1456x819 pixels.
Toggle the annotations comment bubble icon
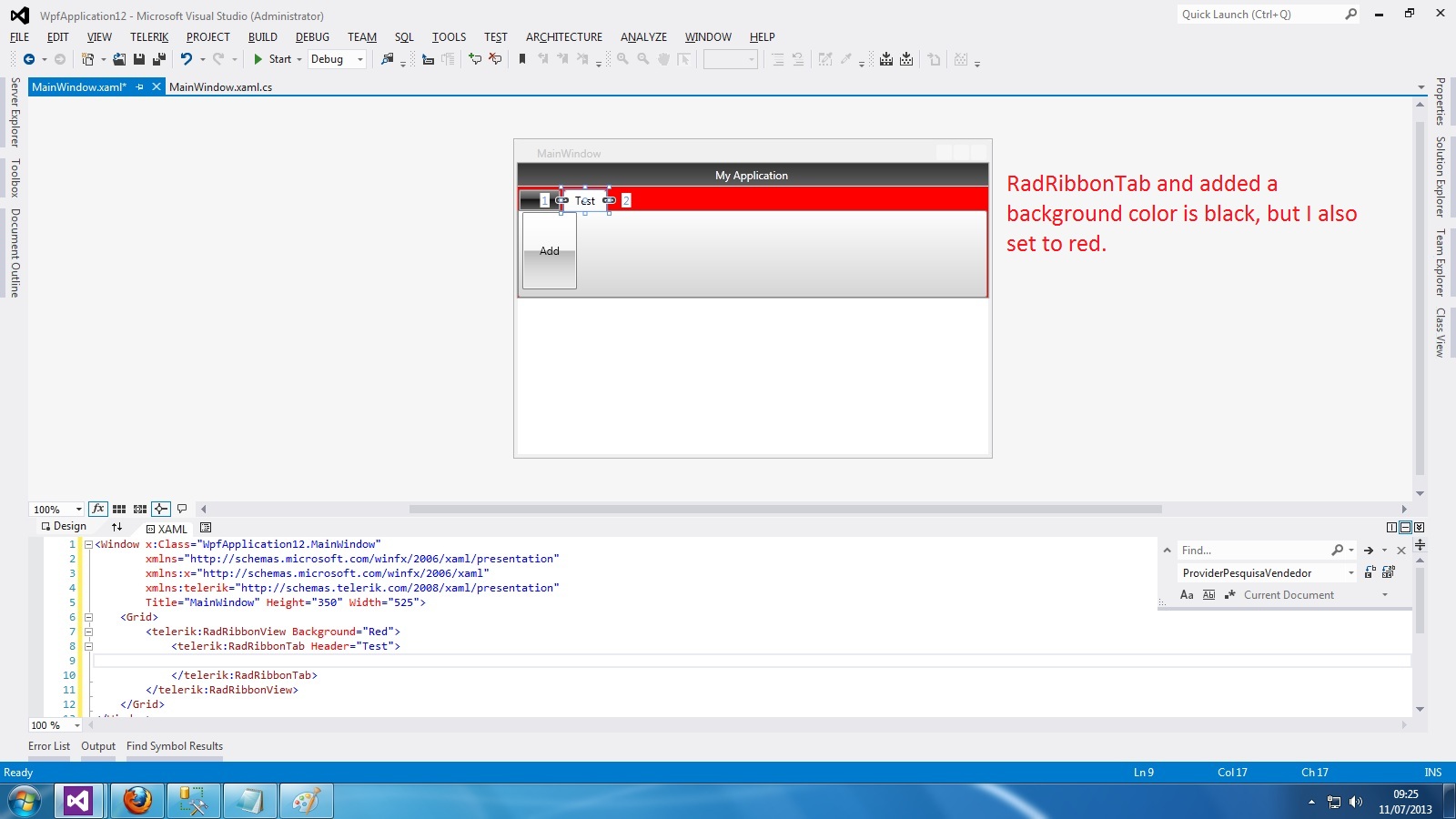click(x=182, y=509)
